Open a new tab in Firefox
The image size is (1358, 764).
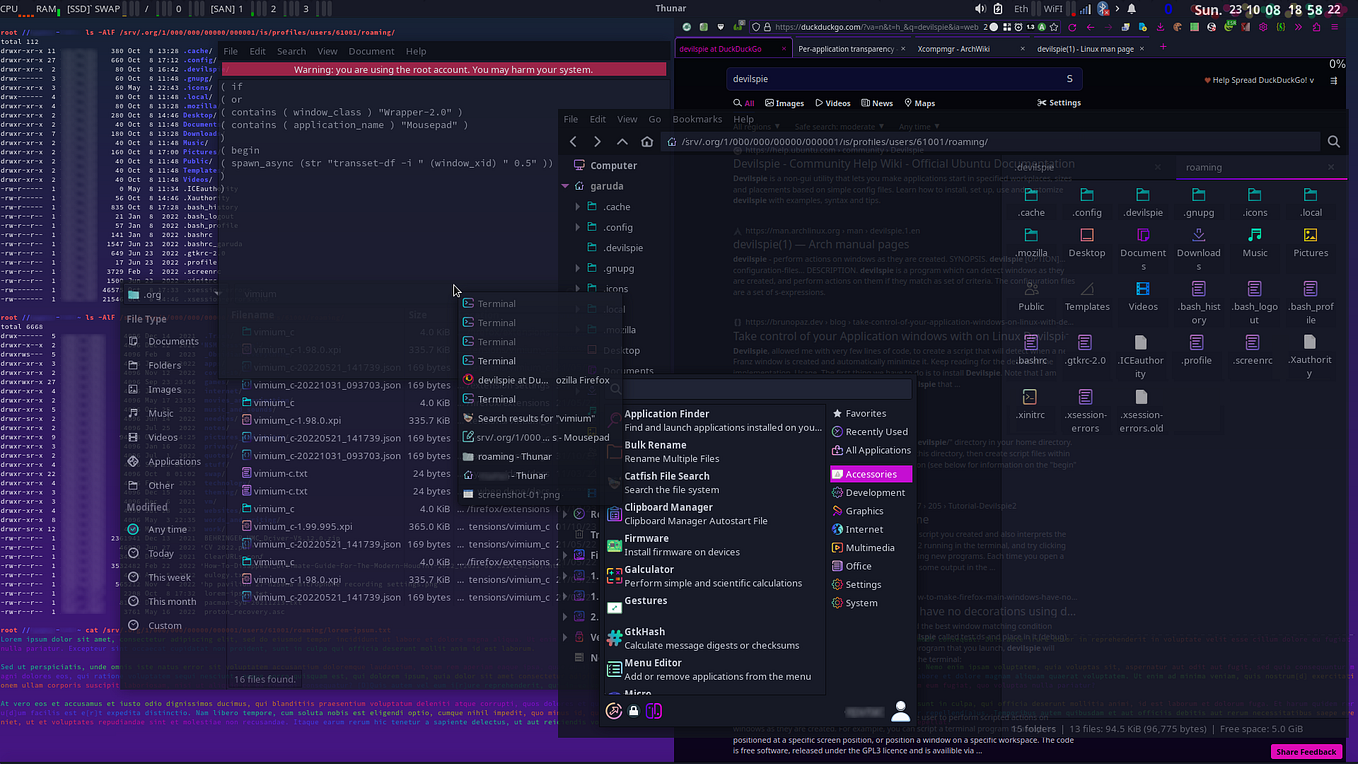tap(1162, 47)
